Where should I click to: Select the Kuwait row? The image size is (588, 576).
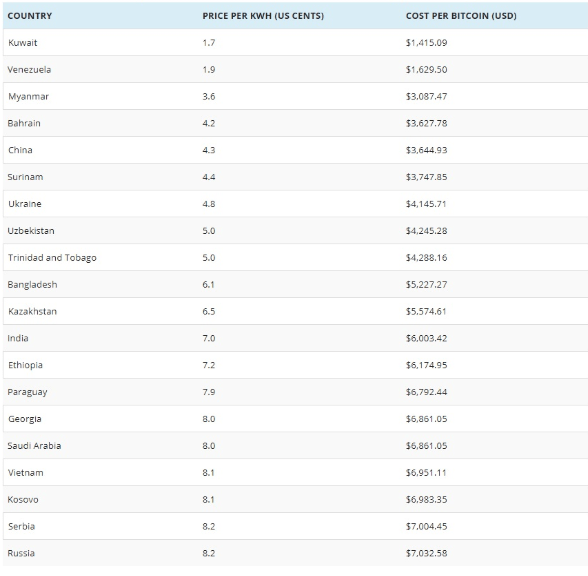296,42
